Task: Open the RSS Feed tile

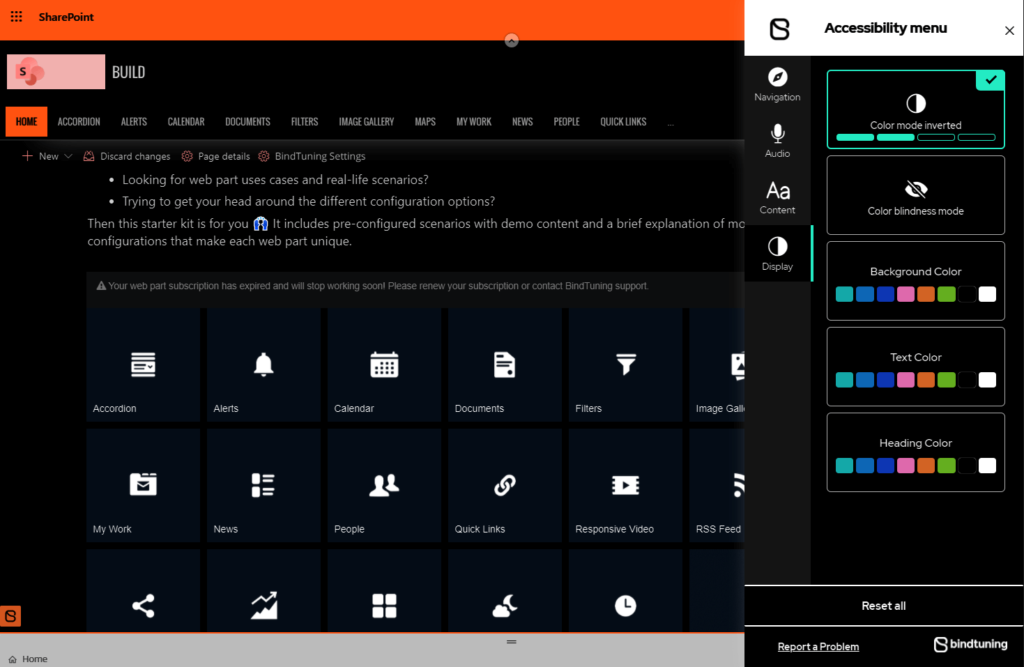Action: click(x=717, y=485)
